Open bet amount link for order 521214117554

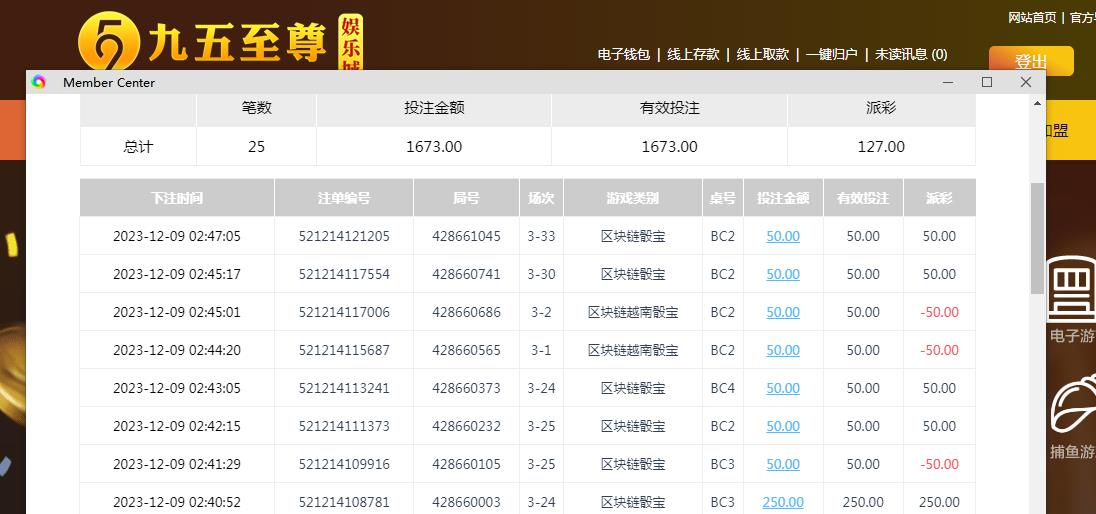click(x=783, y=274)
